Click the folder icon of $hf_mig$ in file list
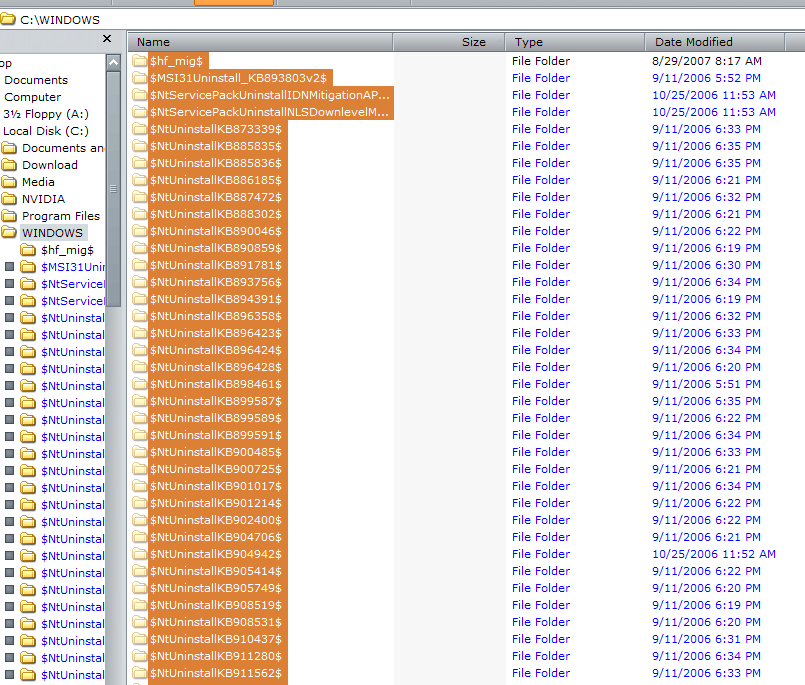 140,61
